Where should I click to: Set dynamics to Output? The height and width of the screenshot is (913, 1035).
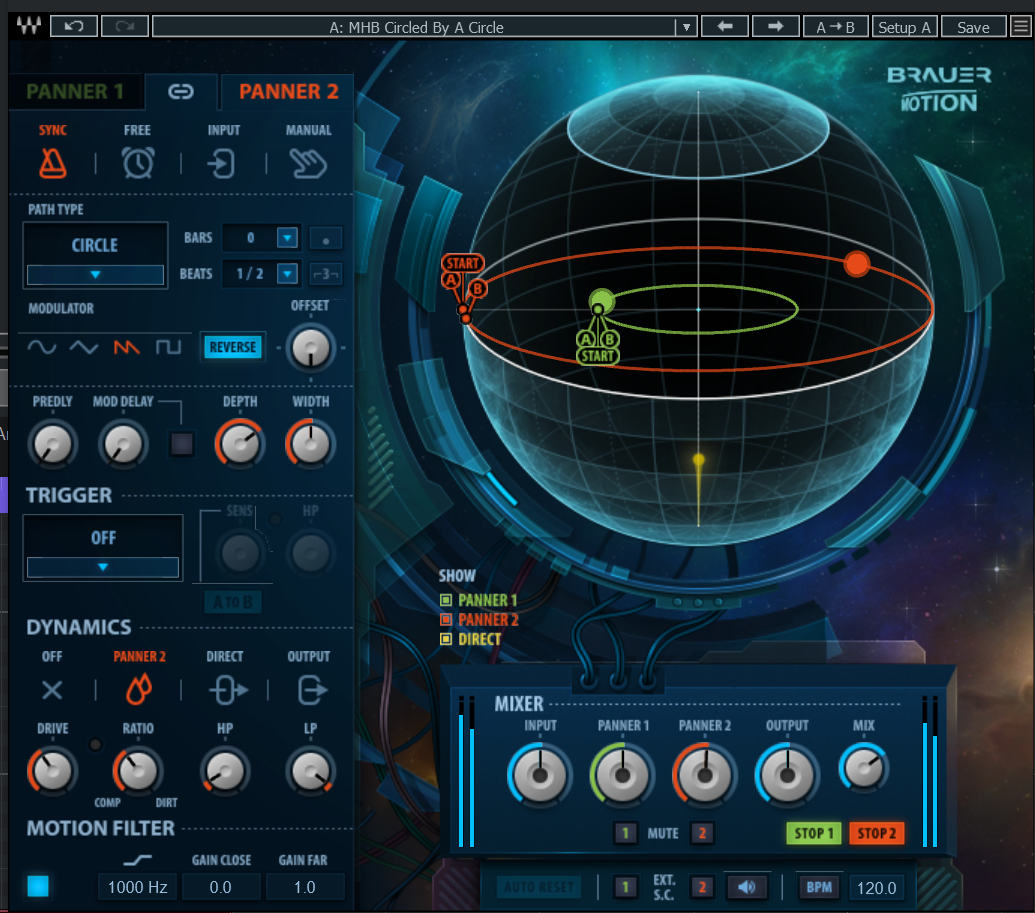(x=312, y=691)
